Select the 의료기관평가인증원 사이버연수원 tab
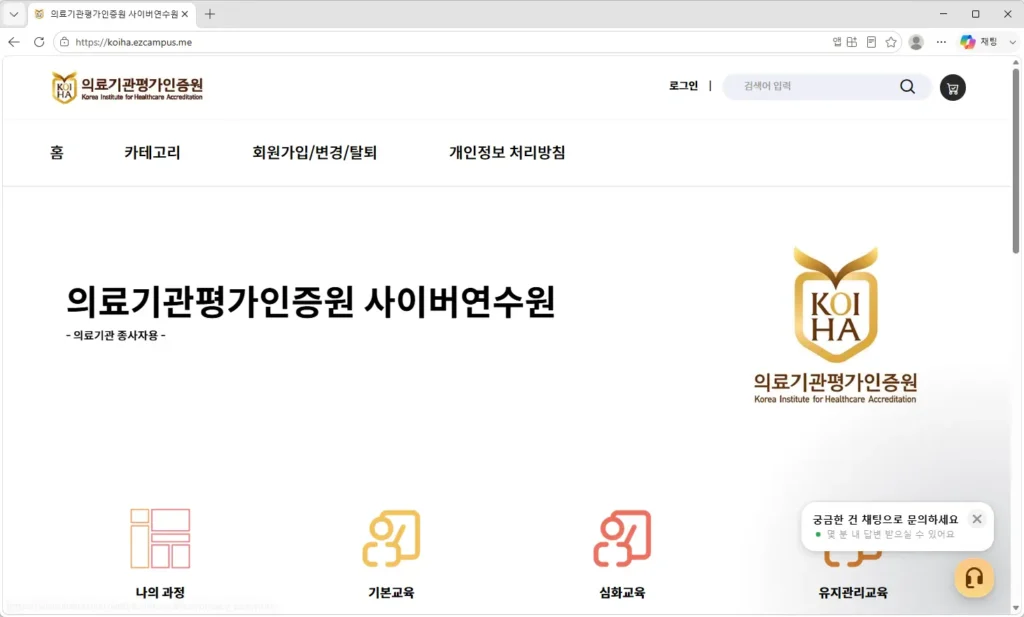Image resolution: width=1024 pixels, height=617 pixels. (111, 14)
